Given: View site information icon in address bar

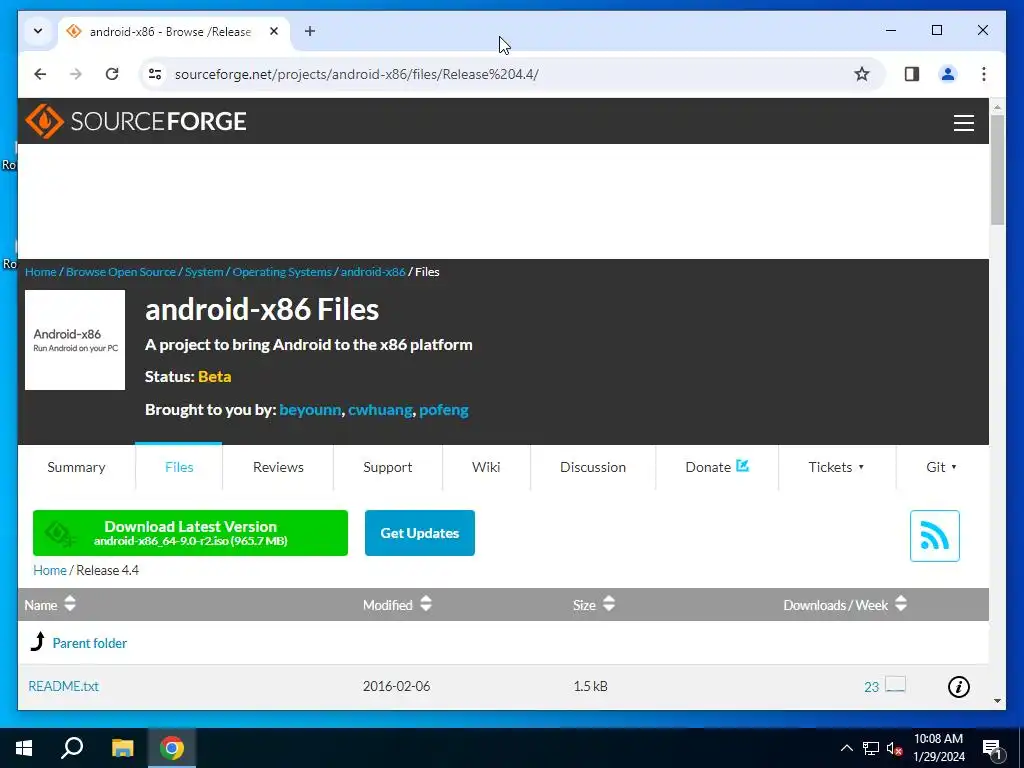Looking at the screenshot, I should (x=155, y=74).
